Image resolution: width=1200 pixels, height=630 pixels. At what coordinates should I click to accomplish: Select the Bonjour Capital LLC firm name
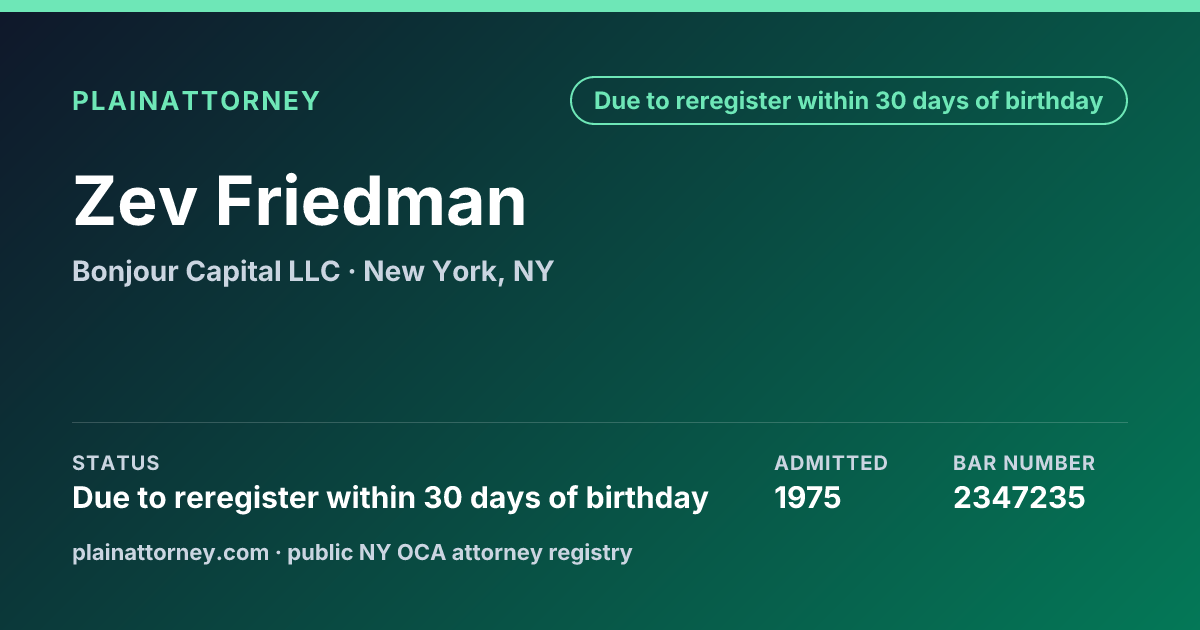[x=206, y=271]
